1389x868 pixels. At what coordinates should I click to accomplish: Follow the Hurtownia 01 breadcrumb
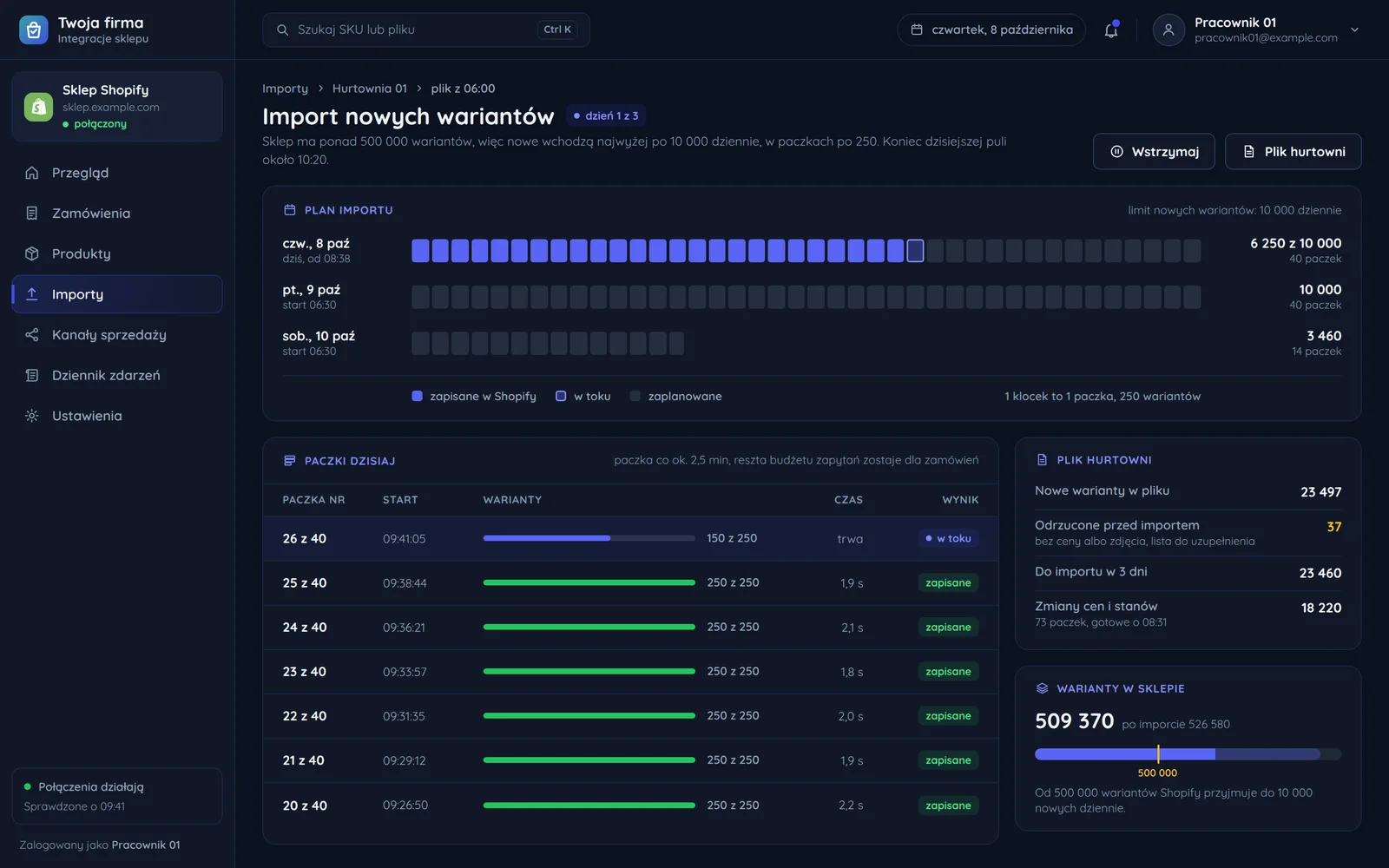(369, 89)
